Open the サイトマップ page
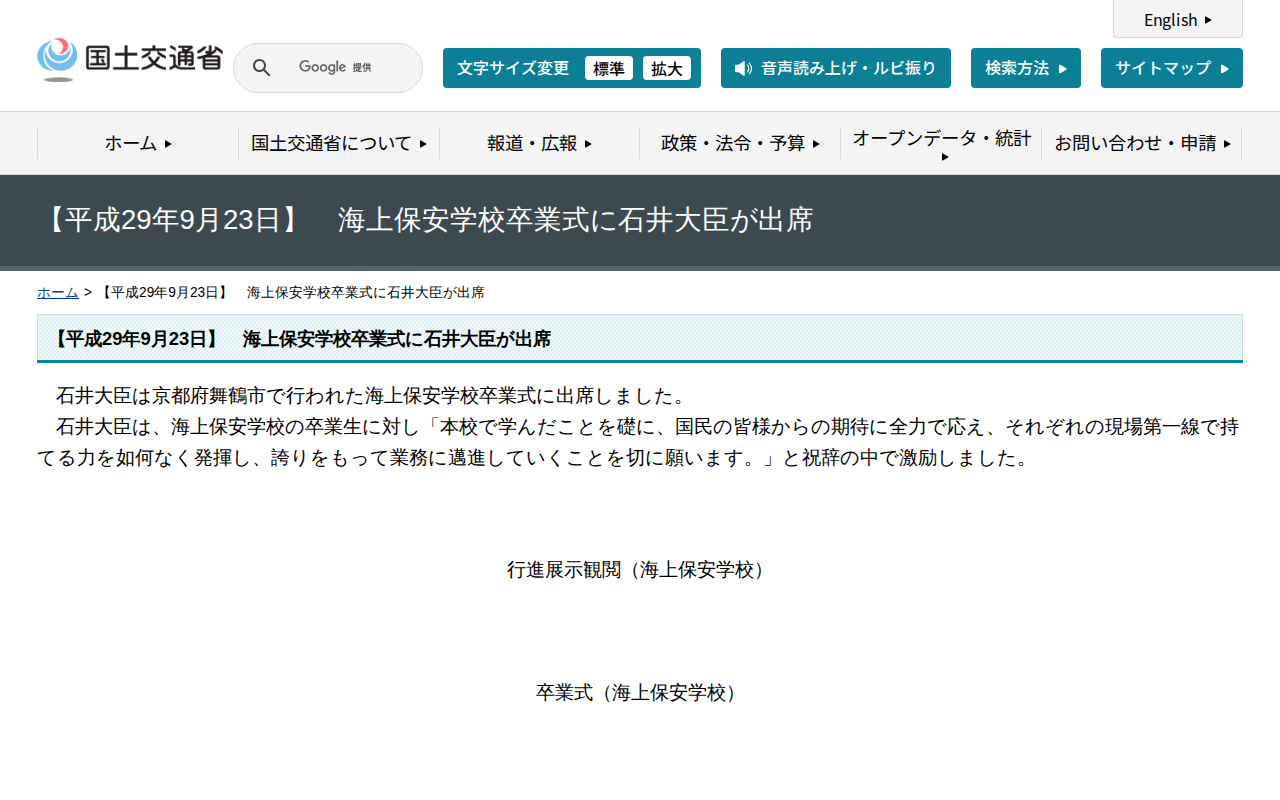Viewport: 1280px width, 800px height. pyautogui.click(x=1171, y=68)
